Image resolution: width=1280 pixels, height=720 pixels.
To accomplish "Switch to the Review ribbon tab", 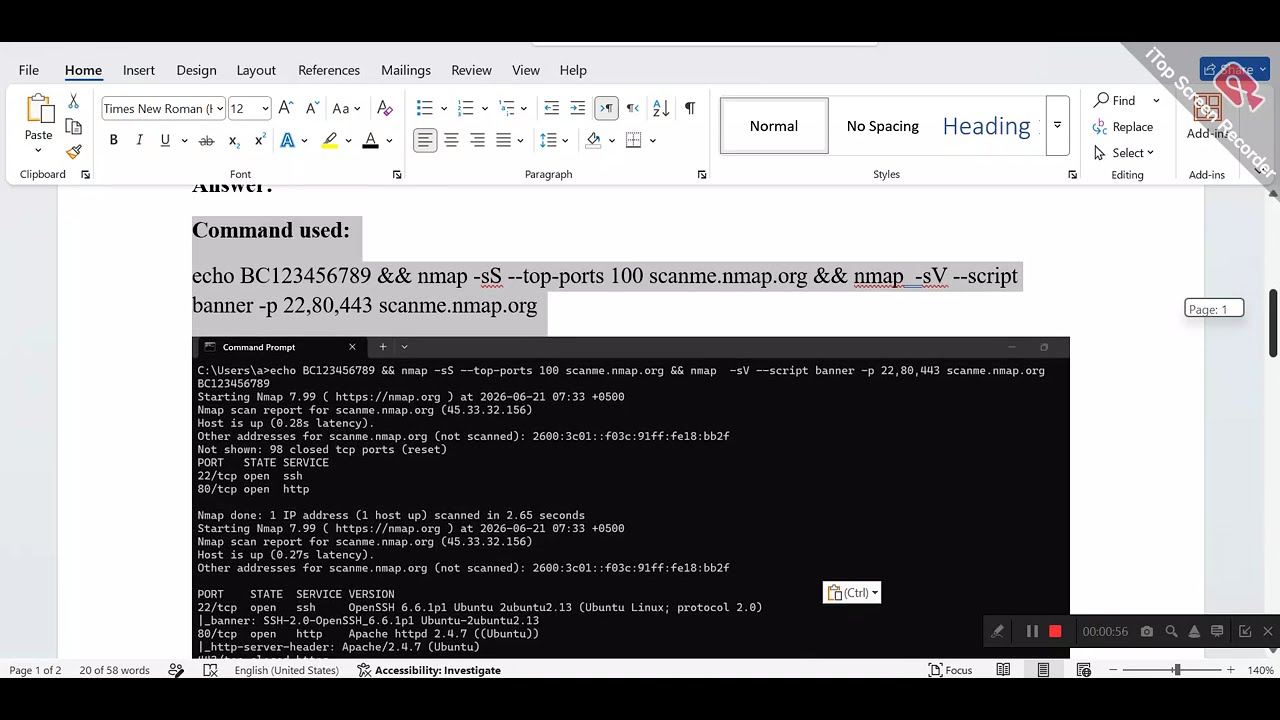I will pyautogui.click(x=471, y=70).
